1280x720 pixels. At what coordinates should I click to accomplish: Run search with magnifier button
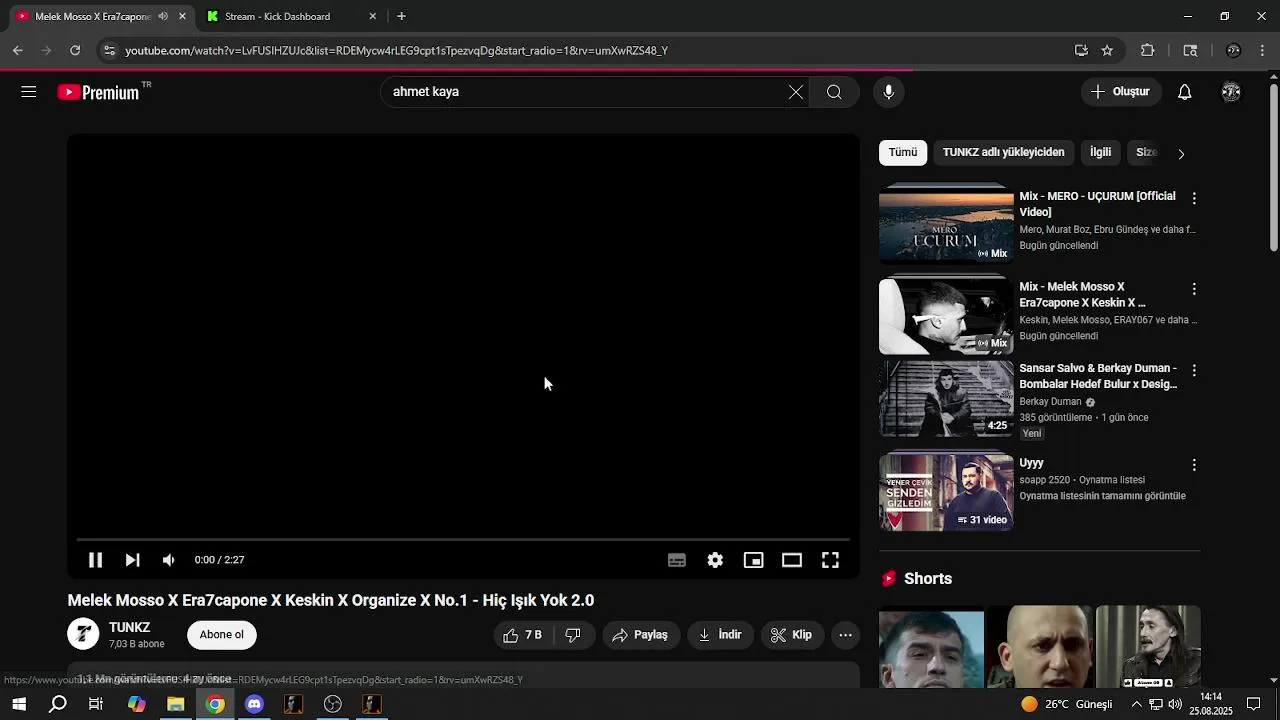coord(834,92)
